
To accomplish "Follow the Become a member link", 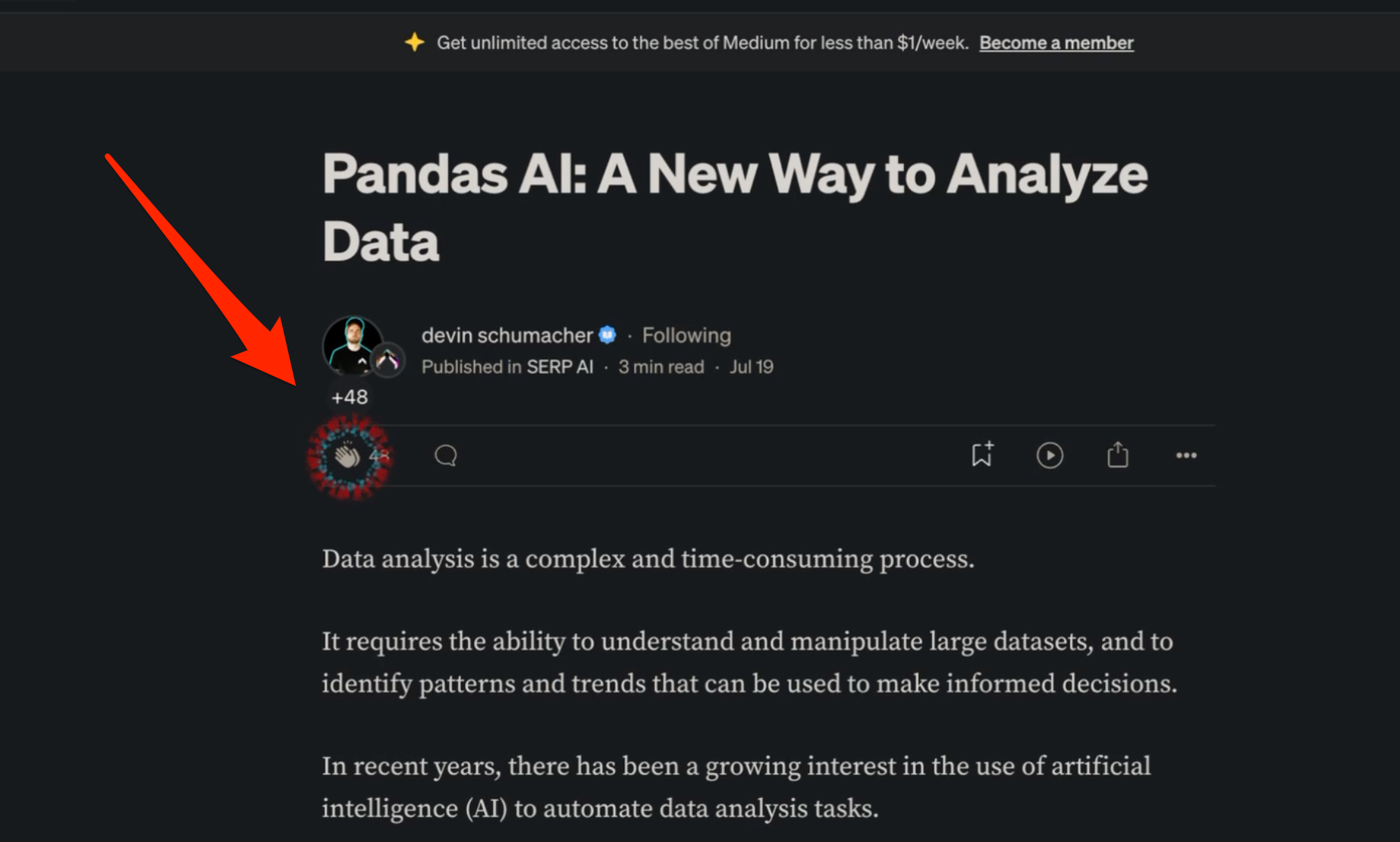I will click(1056, 42).
